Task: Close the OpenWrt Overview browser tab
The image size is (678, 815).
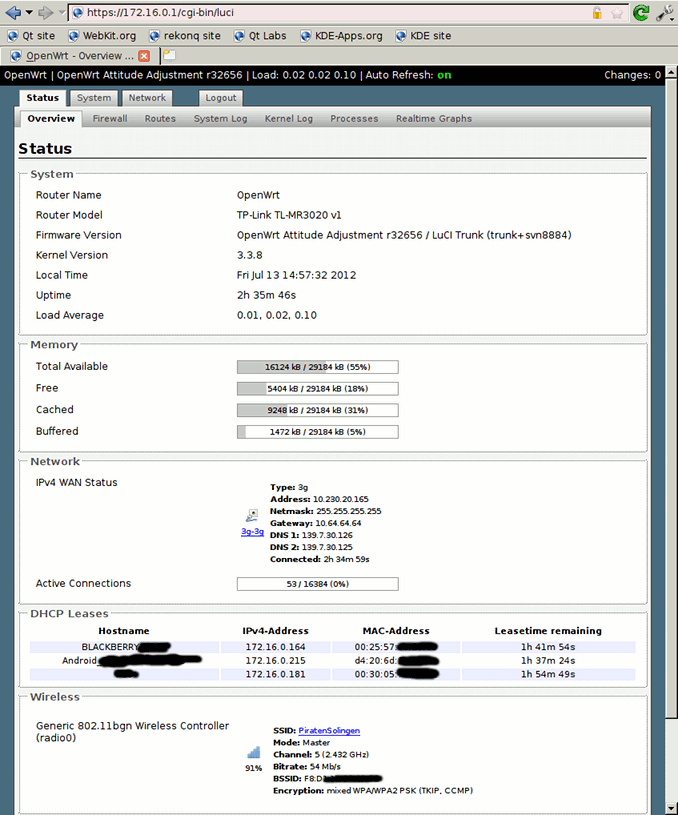Action: point(144,56)
